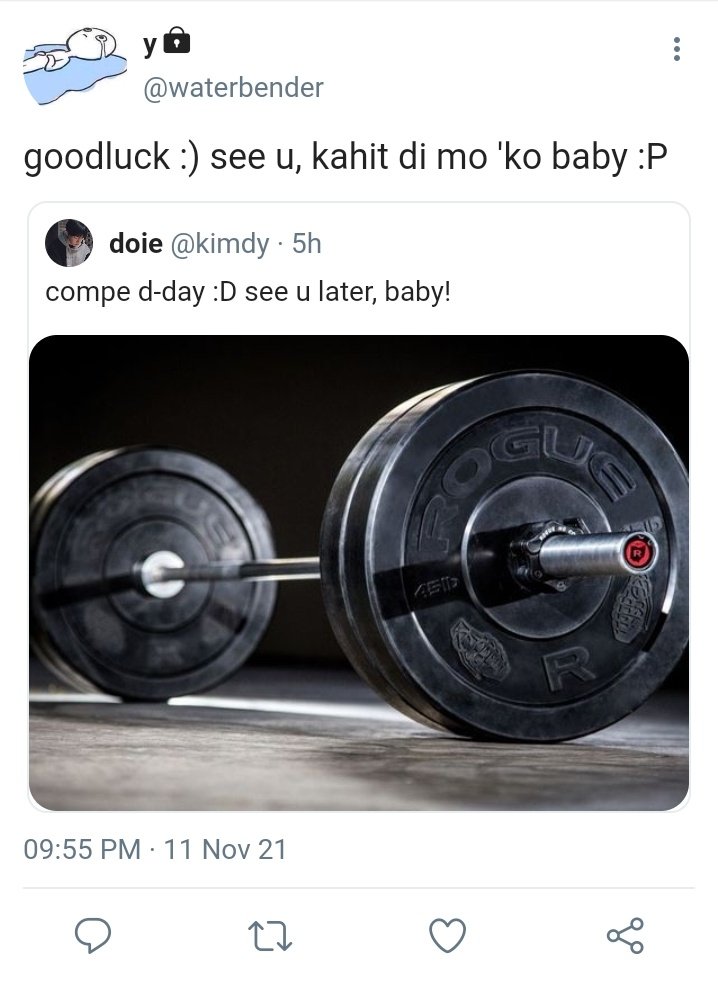Tap the reply speech bubble icon

tap(93, 935)
